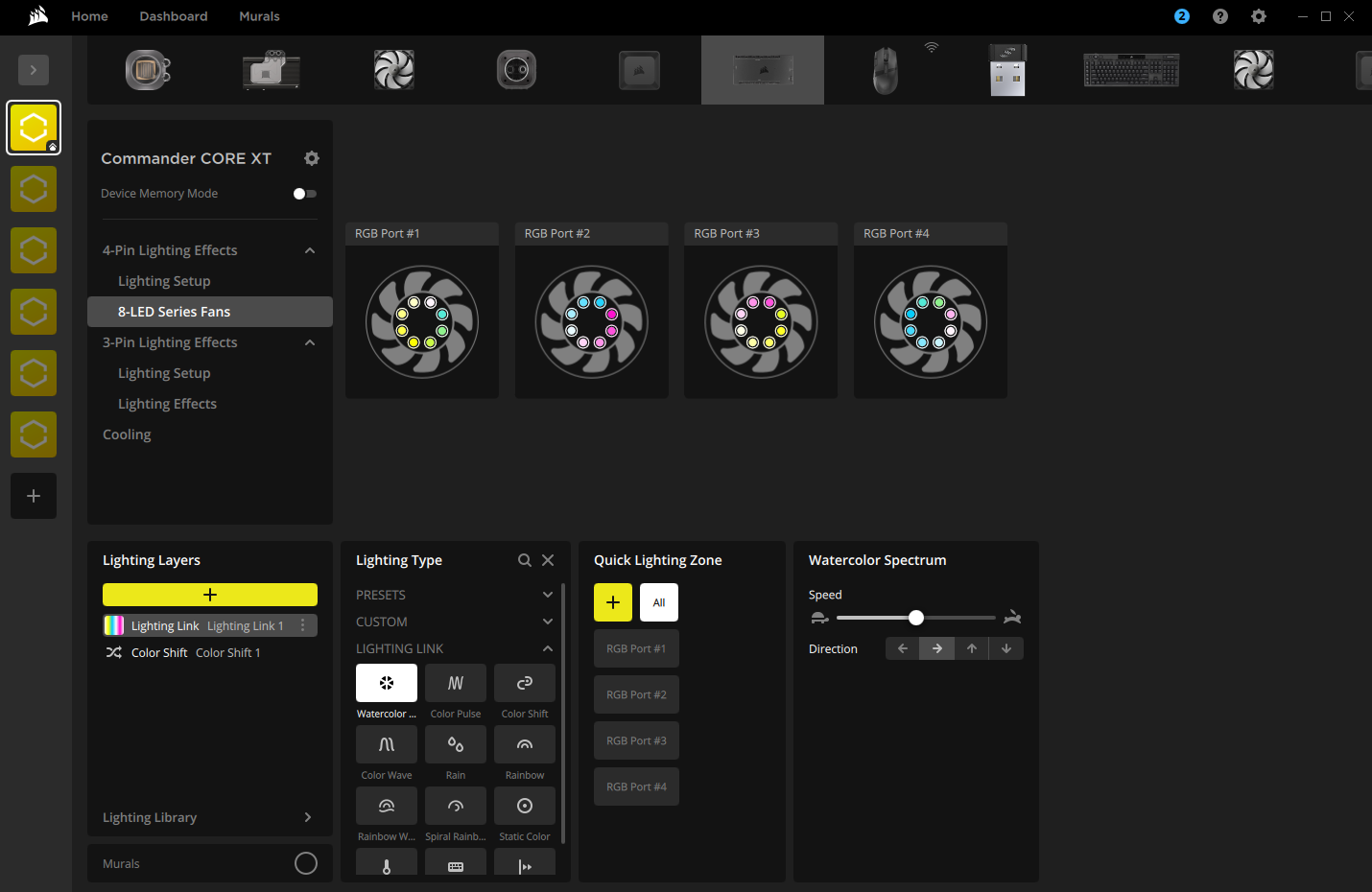1372x892 pixels.
Task: Adjust the Watercolor Spectrum speed slider
Action: pos(915,618)
